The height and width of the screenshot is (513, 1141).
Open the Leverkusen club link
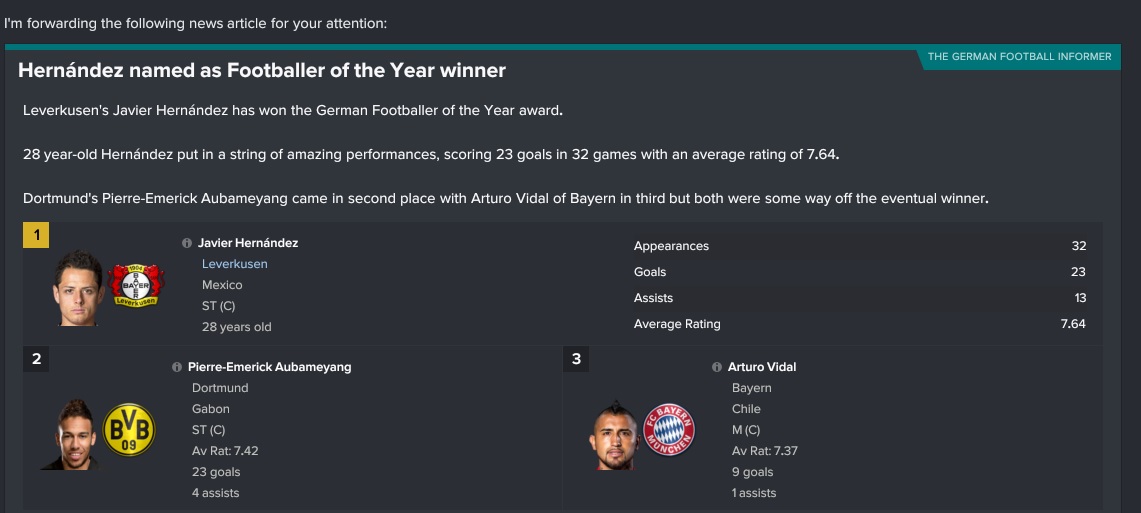(234, 264)
